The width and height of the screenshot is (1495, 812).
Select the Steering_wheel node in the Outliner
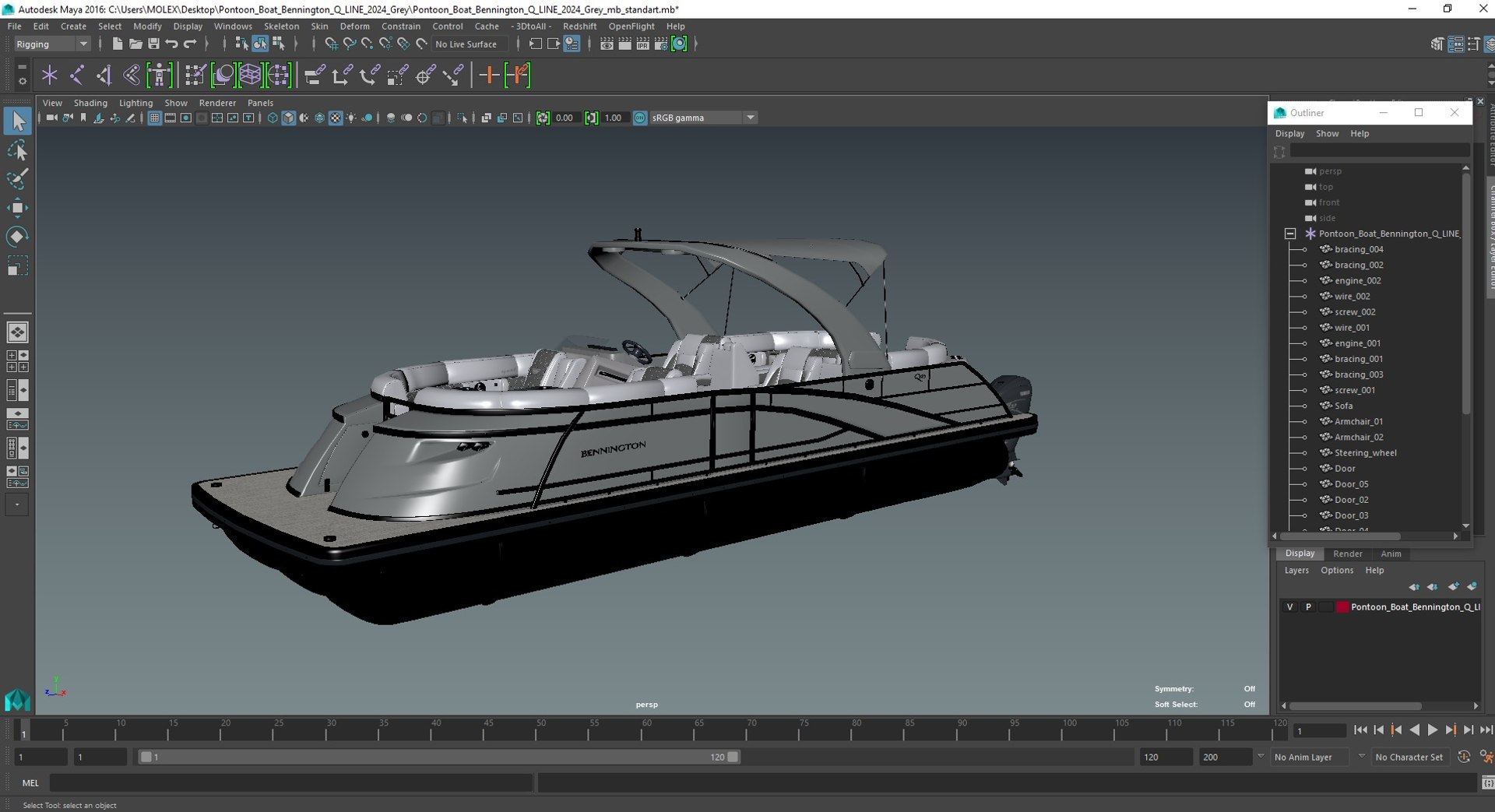tap(1365, 453)
